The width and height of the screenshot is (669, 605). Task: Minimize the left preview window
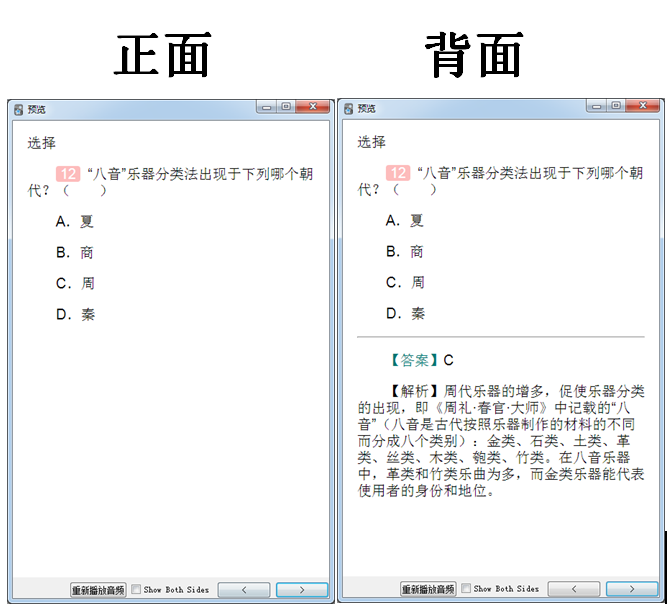267,107
